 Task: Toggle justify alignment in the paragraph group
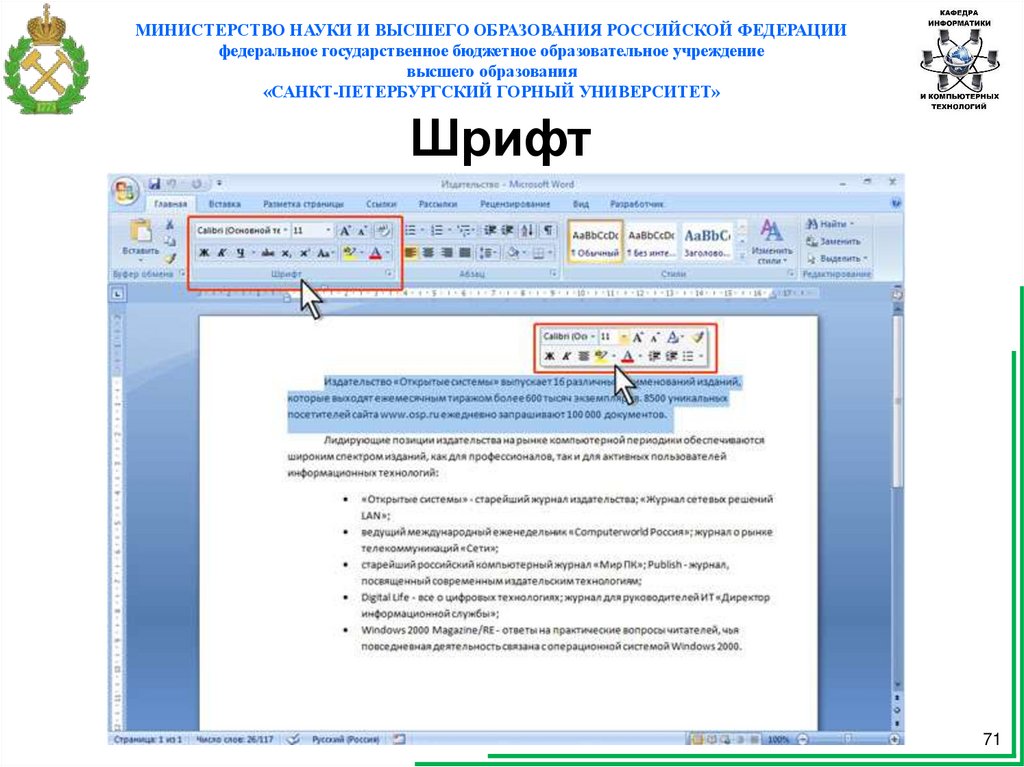click(x=465, y=252)
